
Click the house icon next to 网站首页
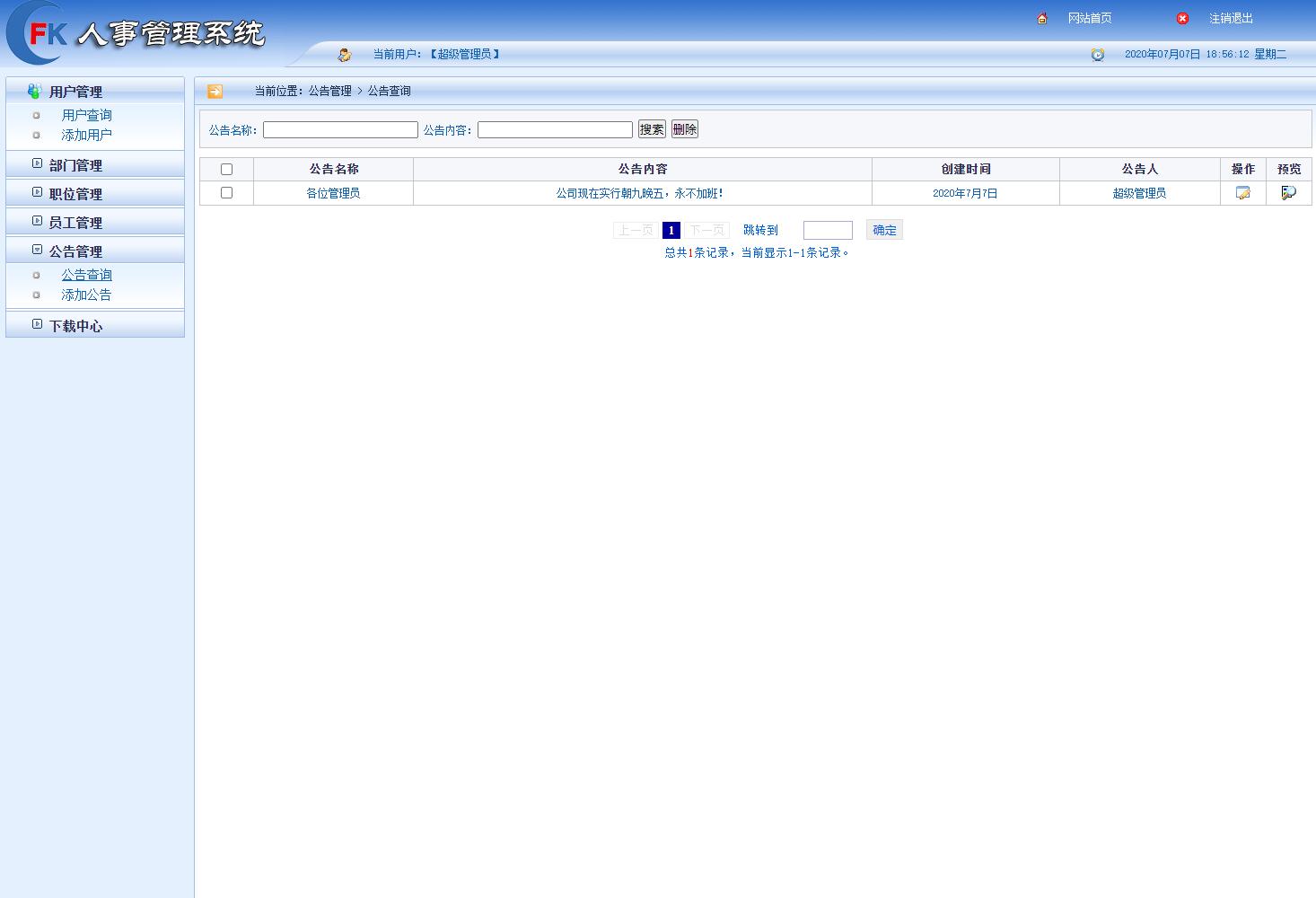point(1041,17)
